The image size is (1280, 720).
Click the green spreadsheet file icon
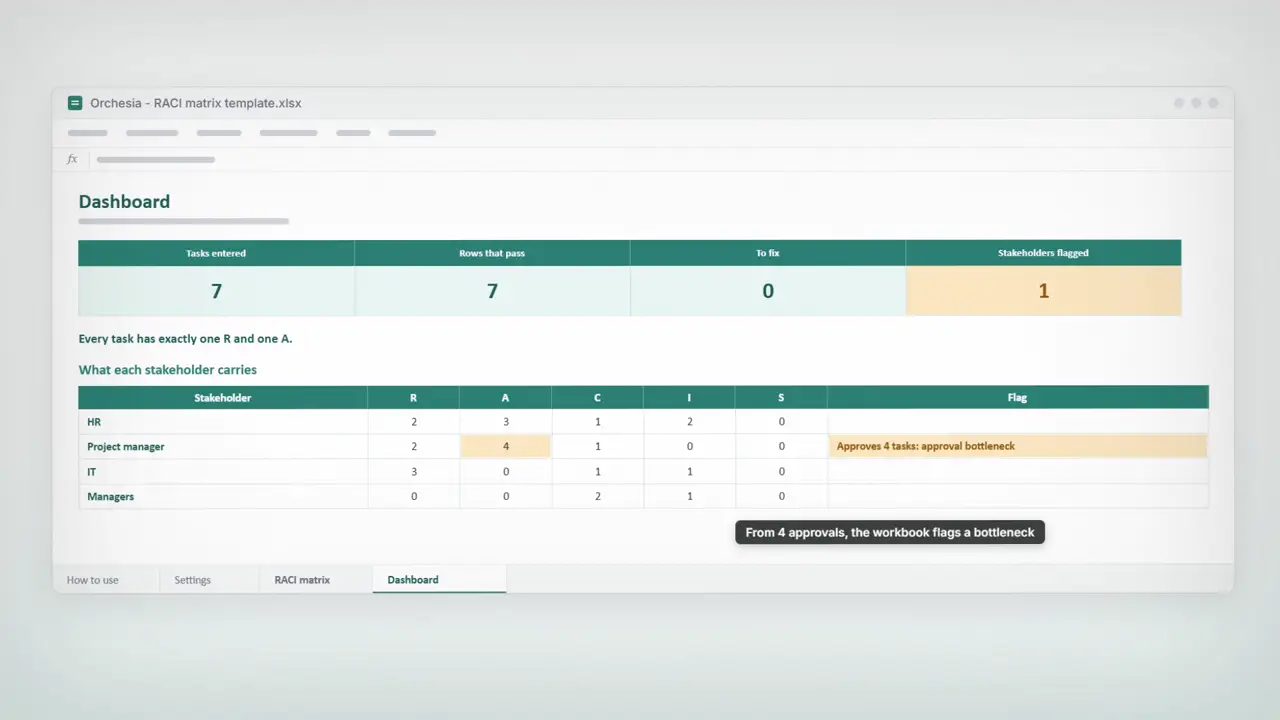tap(75, 103)
